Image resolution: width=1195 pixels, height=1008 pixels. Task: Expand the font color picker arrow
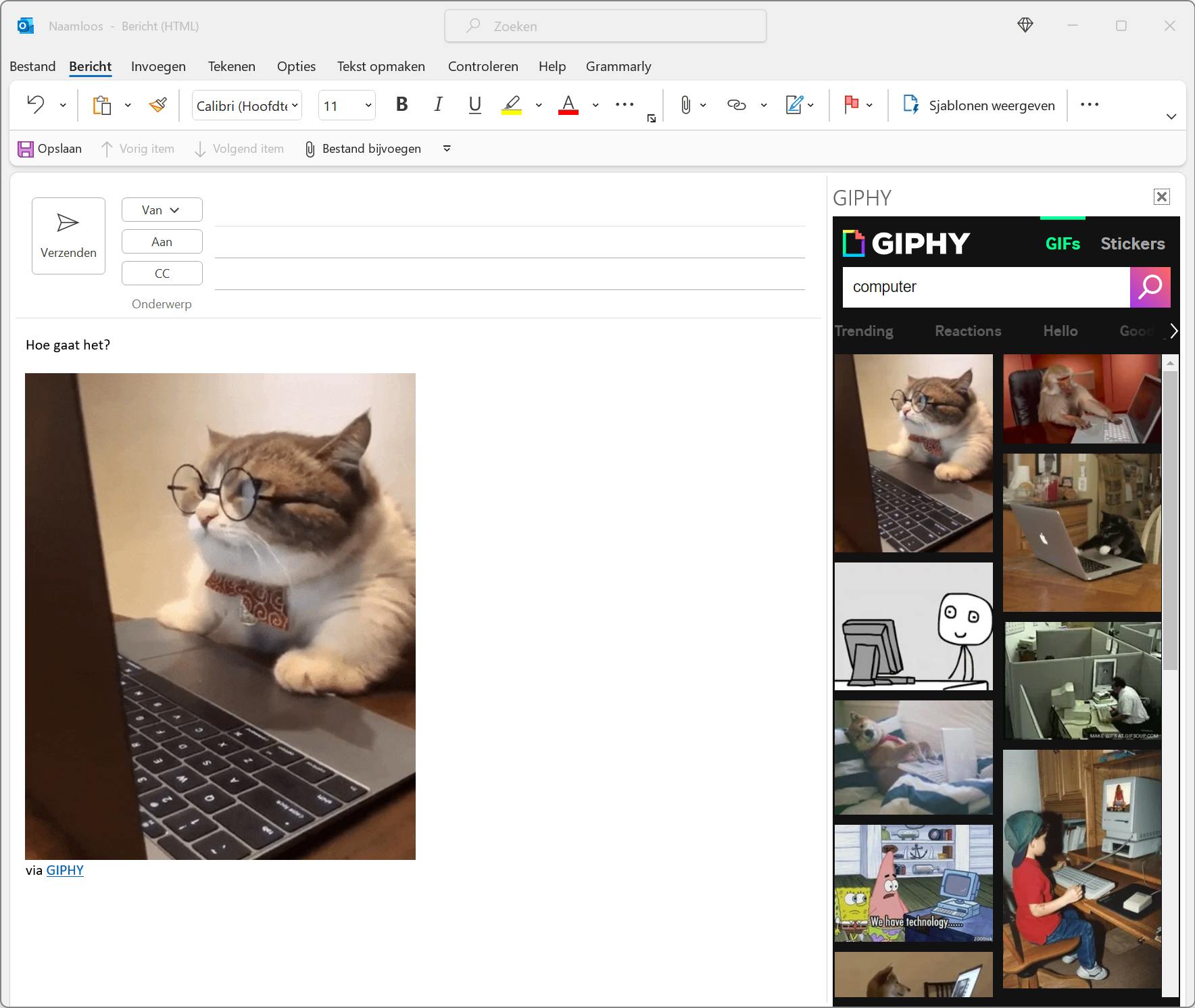595,105
